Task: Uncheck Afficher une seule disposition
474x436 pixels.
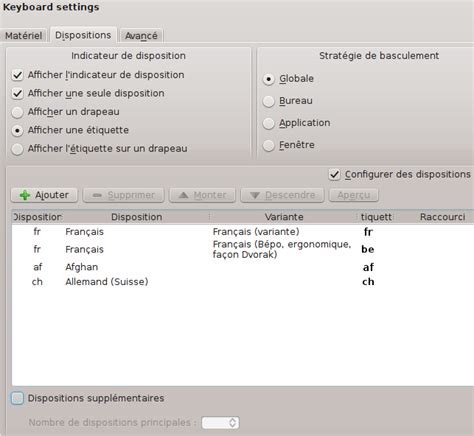Action: (x=17, y=93)
